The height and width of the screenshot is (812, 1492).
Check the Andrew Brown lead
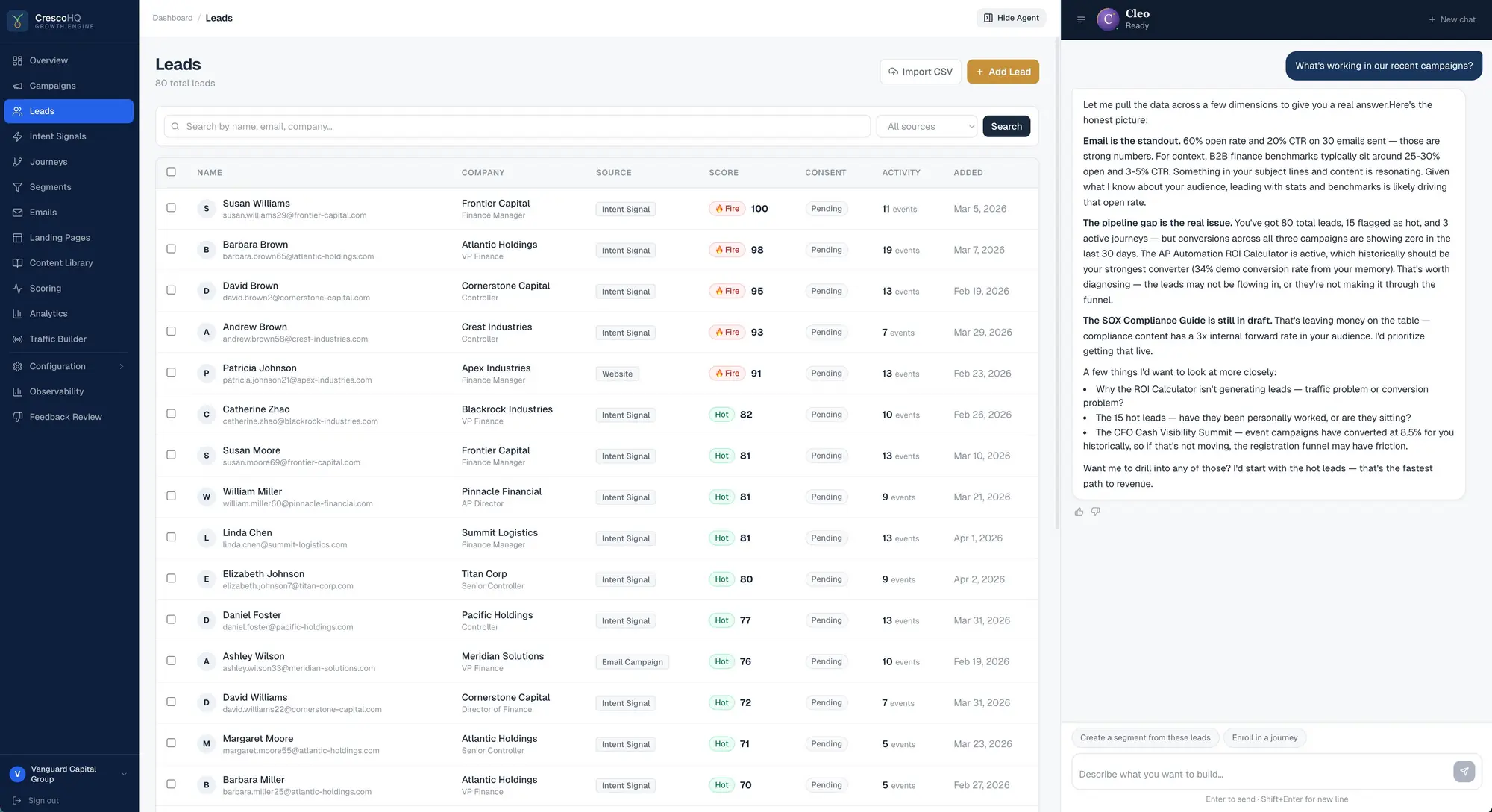pyautogui.click(x=171, y=331)
